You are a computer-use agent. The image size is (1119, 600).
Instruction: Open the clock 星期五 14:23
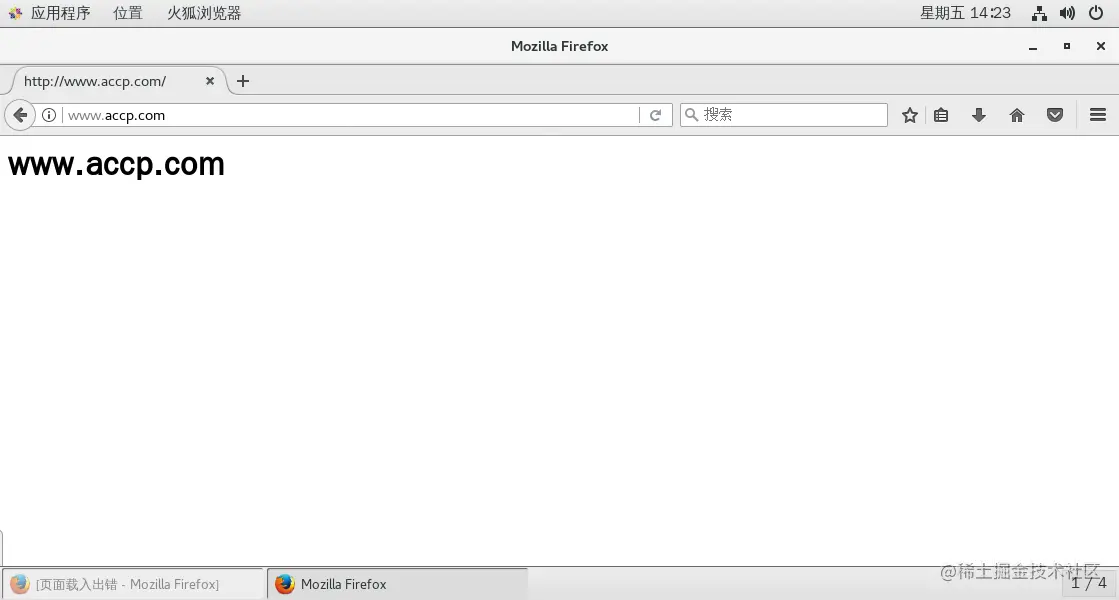coord(965,13)
